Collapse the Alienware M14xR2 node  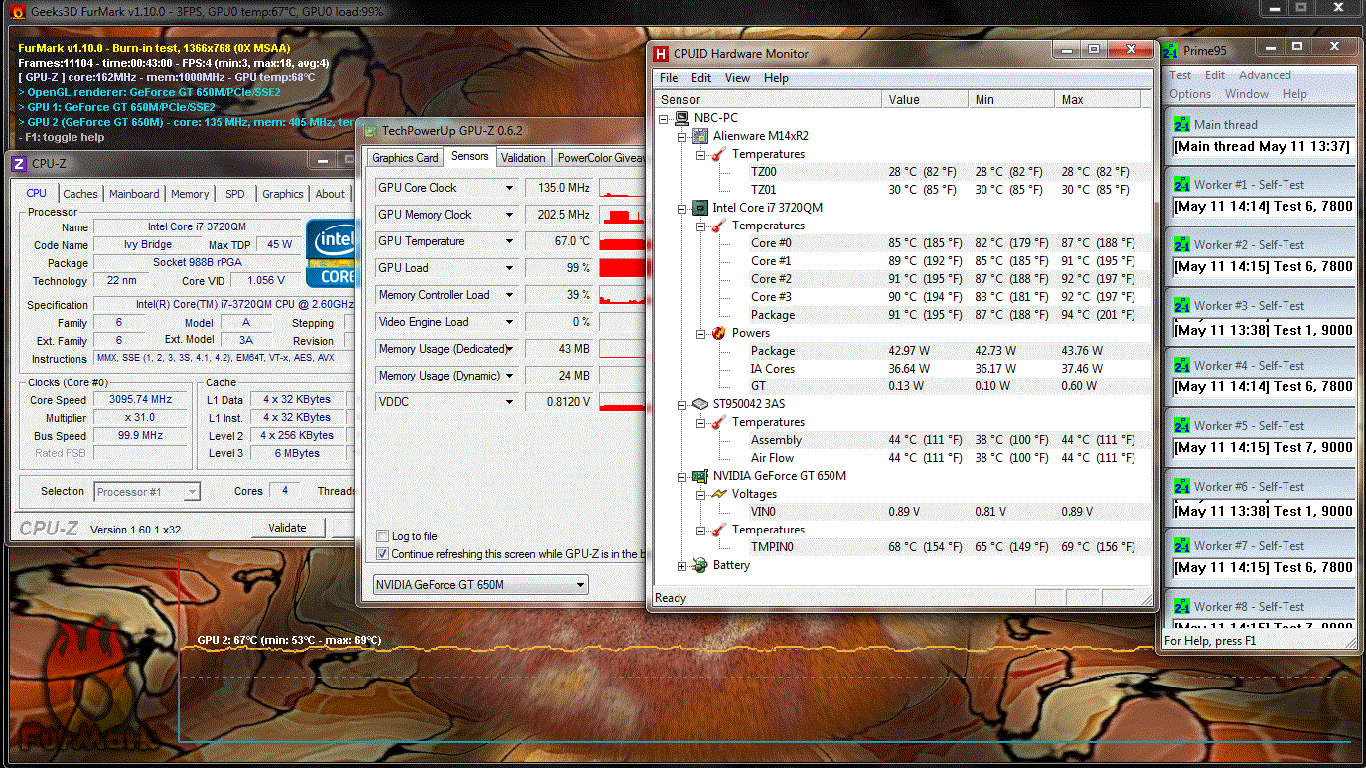tap(682, 136)
